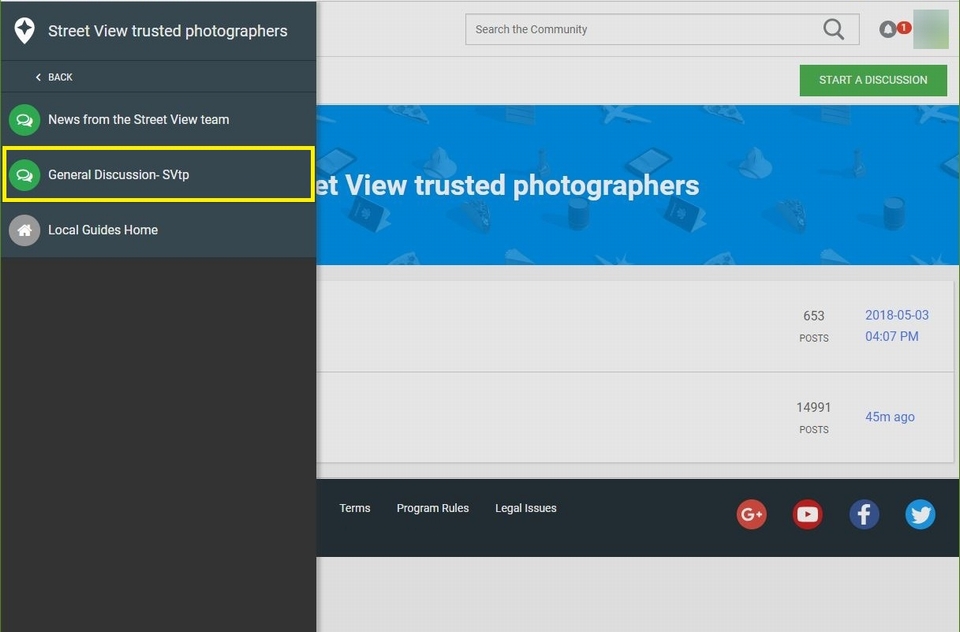Open the user avatar in the top-right corner
This screenshot has width=960, height=632.
931,29
